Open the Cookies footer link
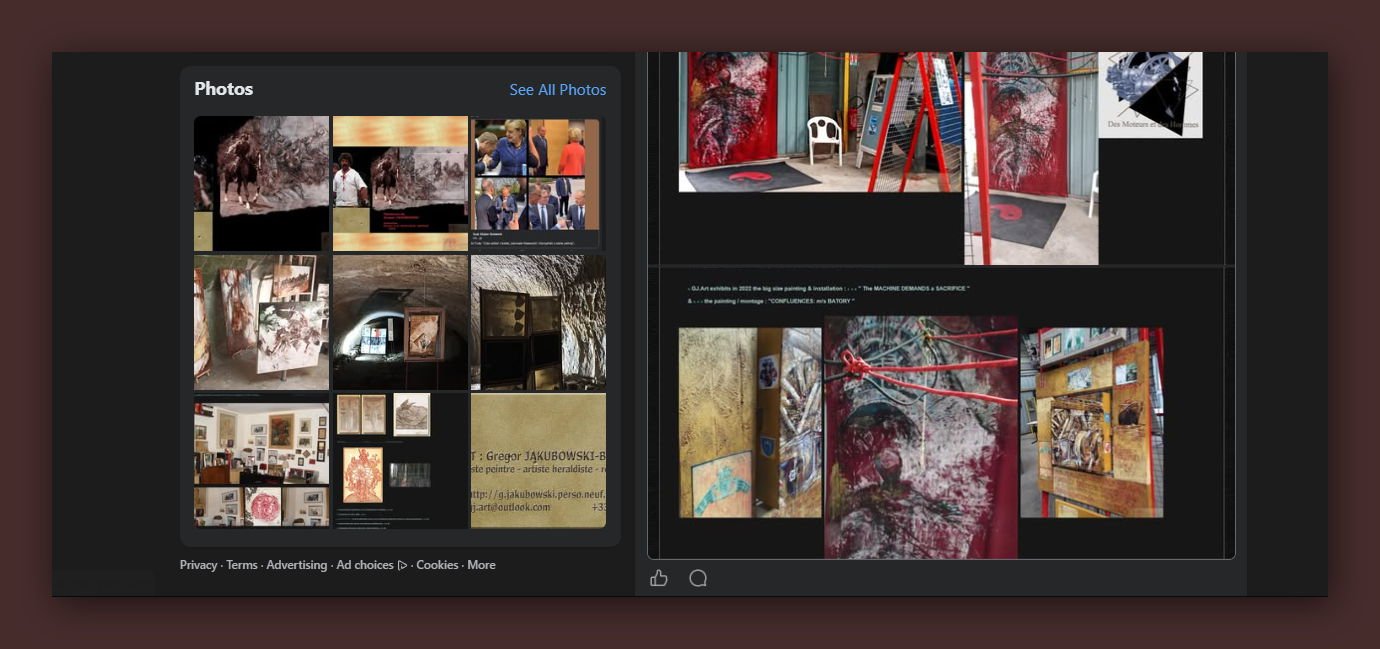 (437, 565)
